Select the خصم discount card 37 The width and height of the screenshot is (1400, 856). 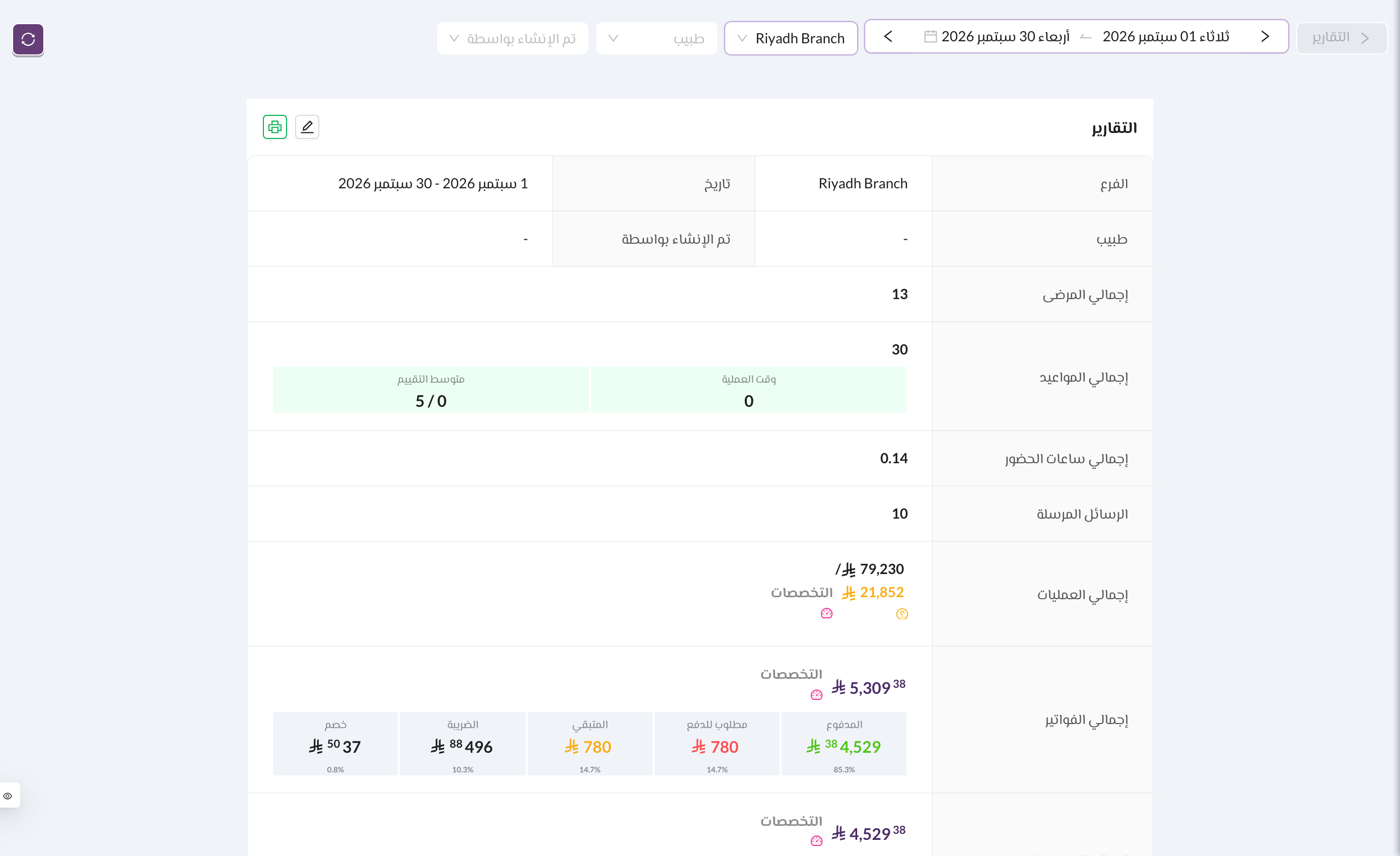point(335,744)
